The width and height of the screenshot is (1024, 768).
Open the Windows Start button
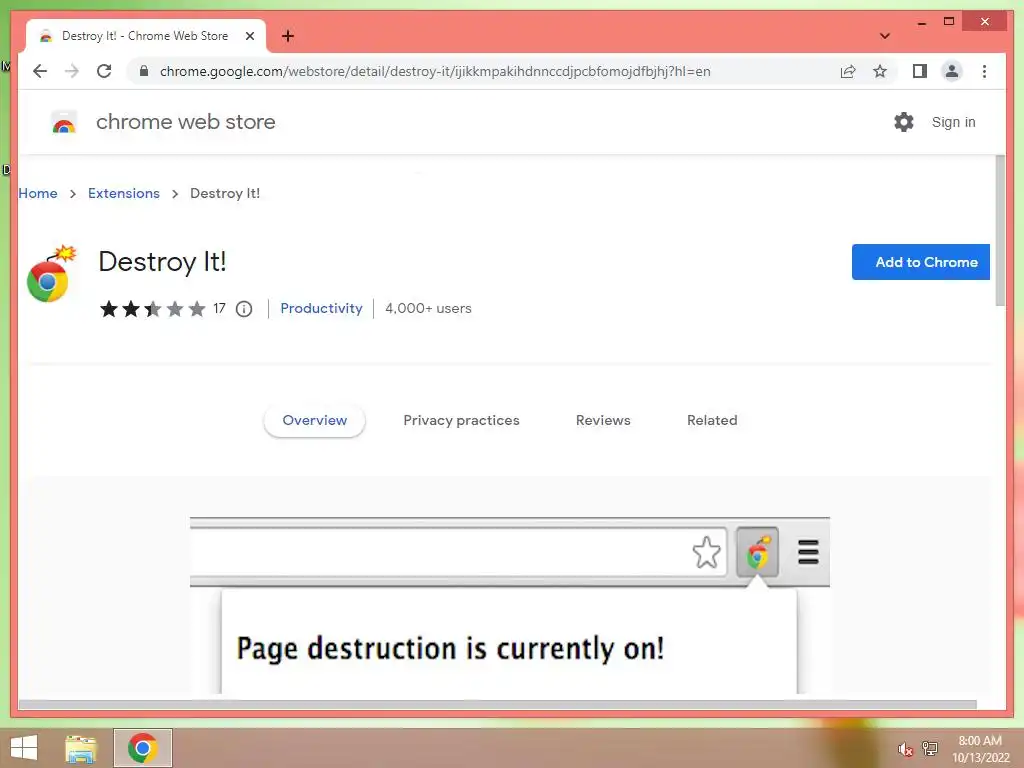coord(24,748)
